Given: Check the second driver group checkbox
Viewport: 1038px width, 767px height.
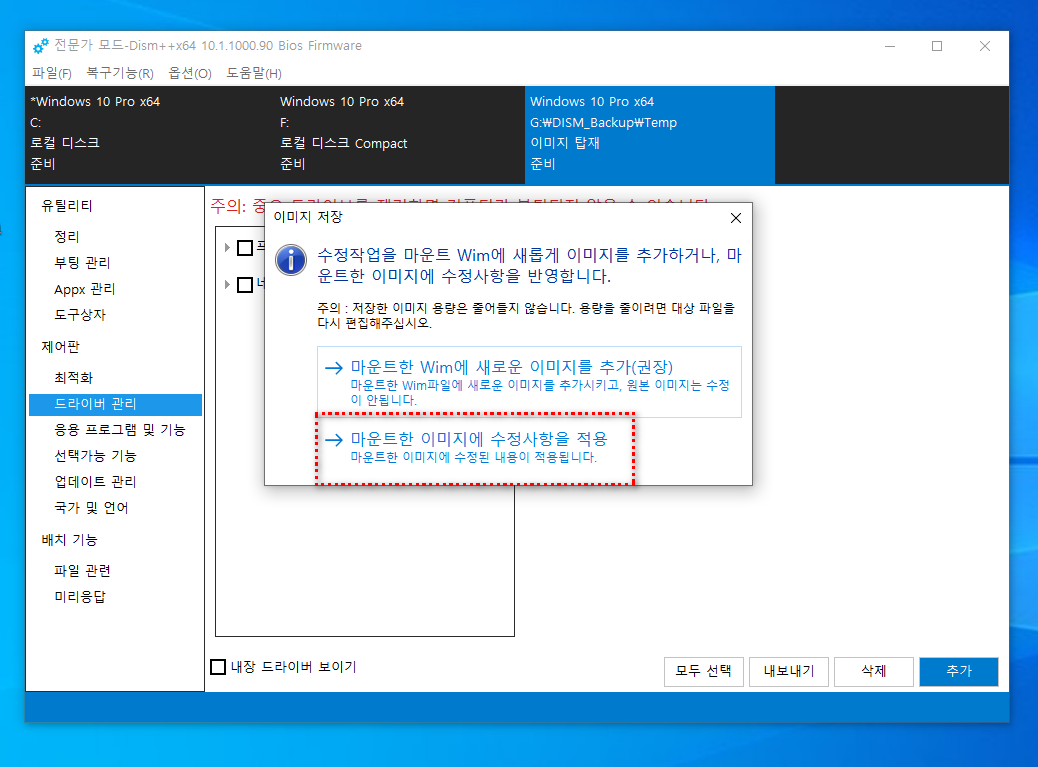Looking at the screenshot, I should 245,285.
